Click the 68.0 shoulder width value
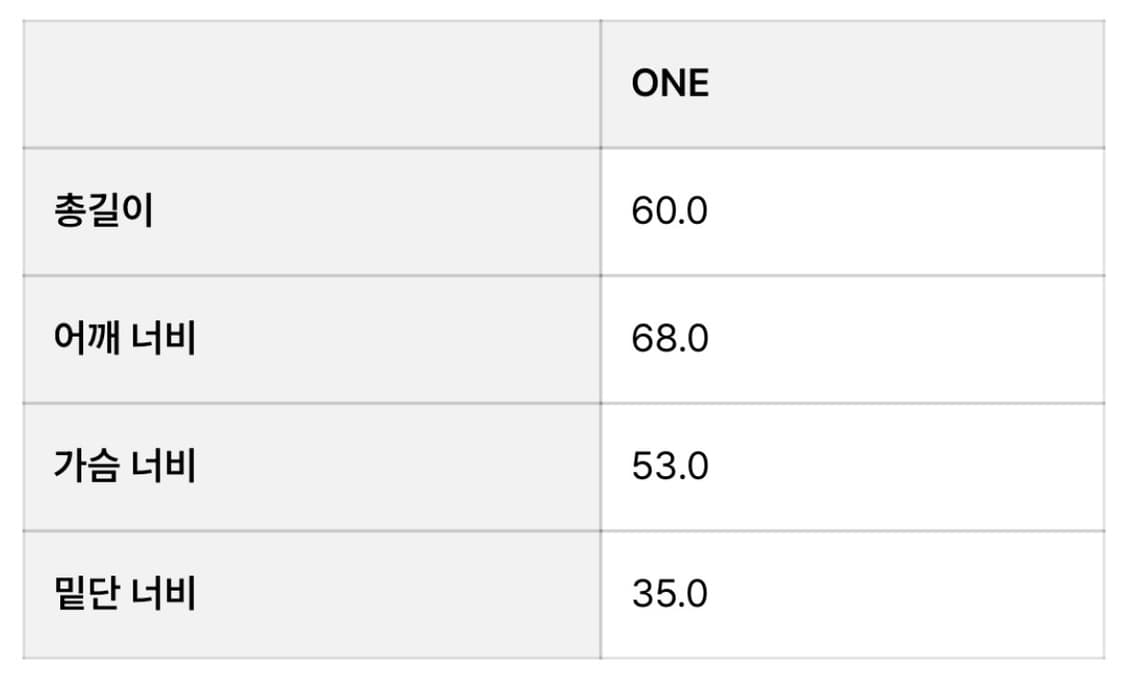The height and width of the screenshot is (677, 1125). [669, 340]
